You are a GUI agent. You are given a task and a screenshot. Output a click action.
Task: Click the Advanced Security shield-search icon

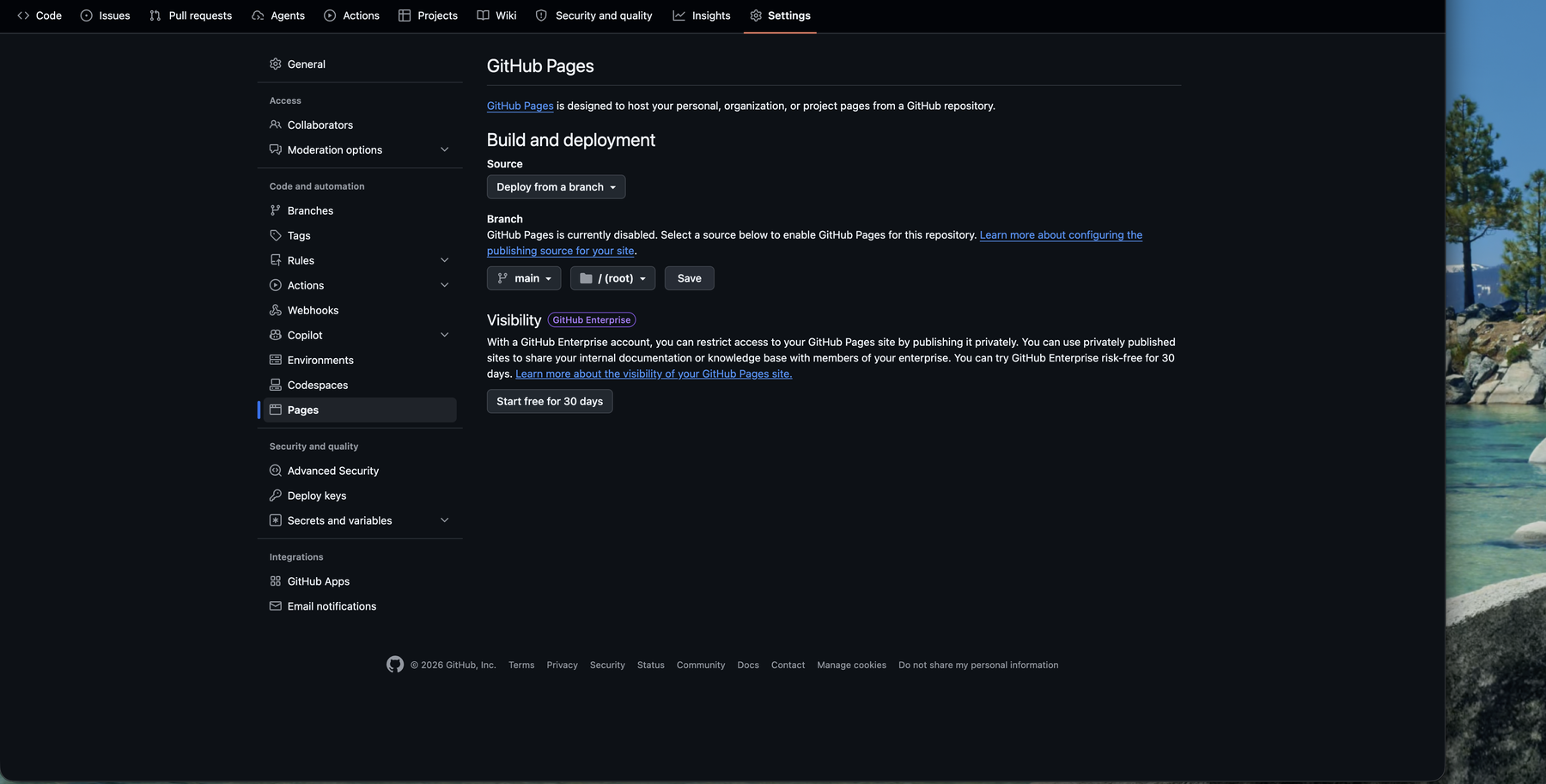point(276,471)
